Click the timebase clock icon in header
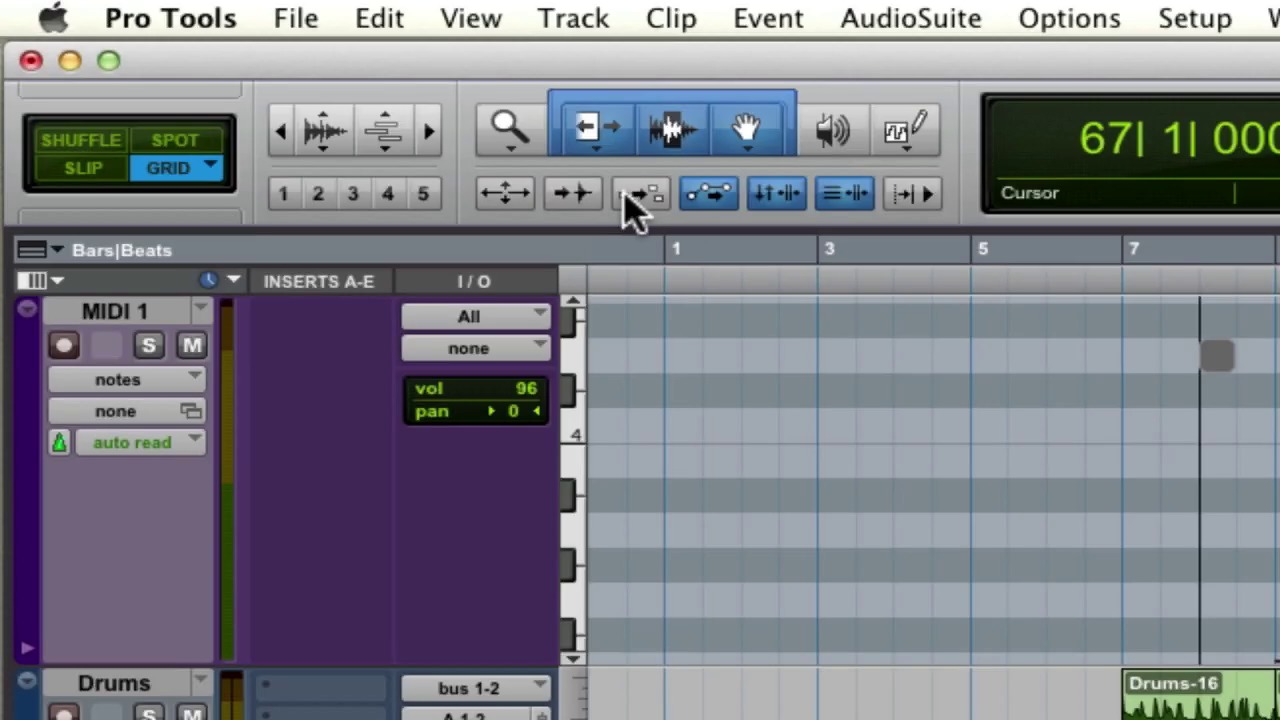1280x720 pixels. pyautogui.click(x=208, y=281)
